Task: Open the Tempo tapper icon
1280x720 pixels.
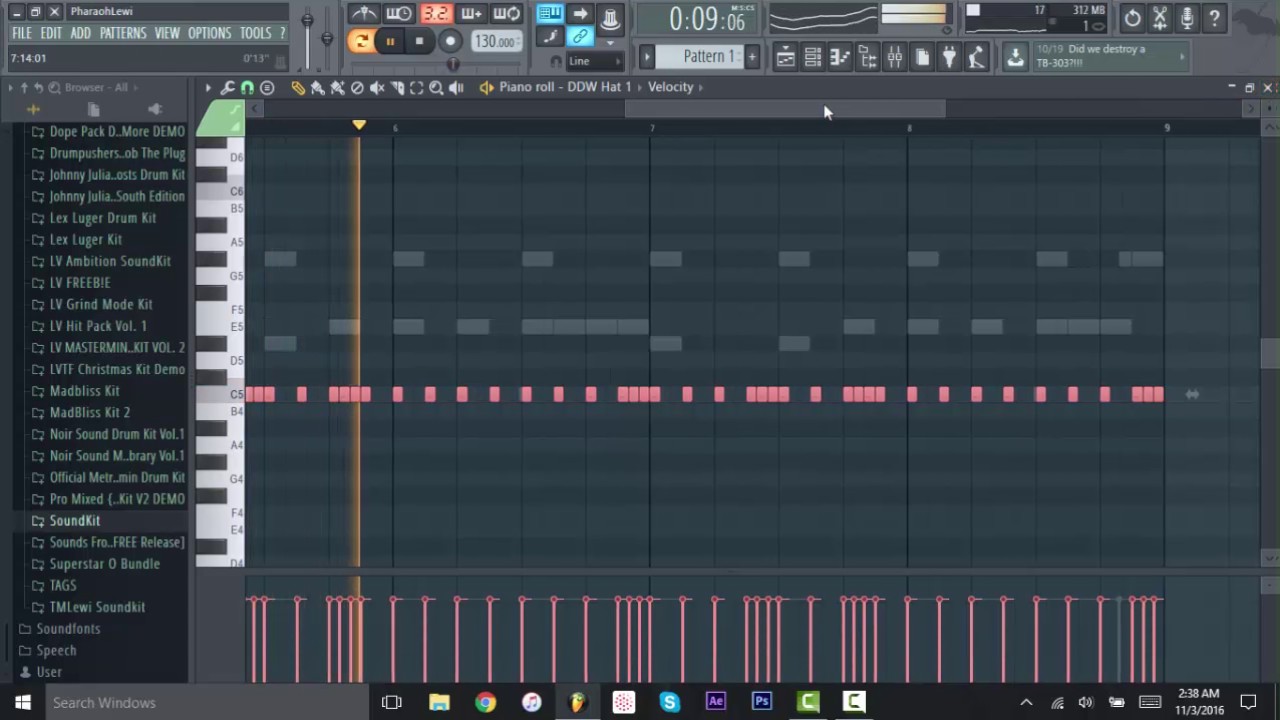Action: pyautogui.click(x=976, y=58)
